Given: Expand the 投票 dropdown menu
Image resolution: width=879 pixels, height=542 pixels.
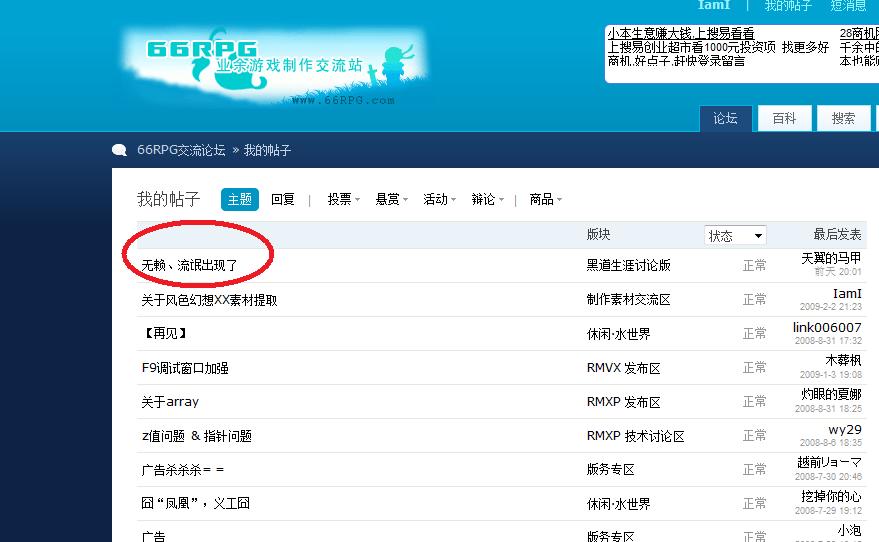Looking at the screenshot, I should (344, 199).
